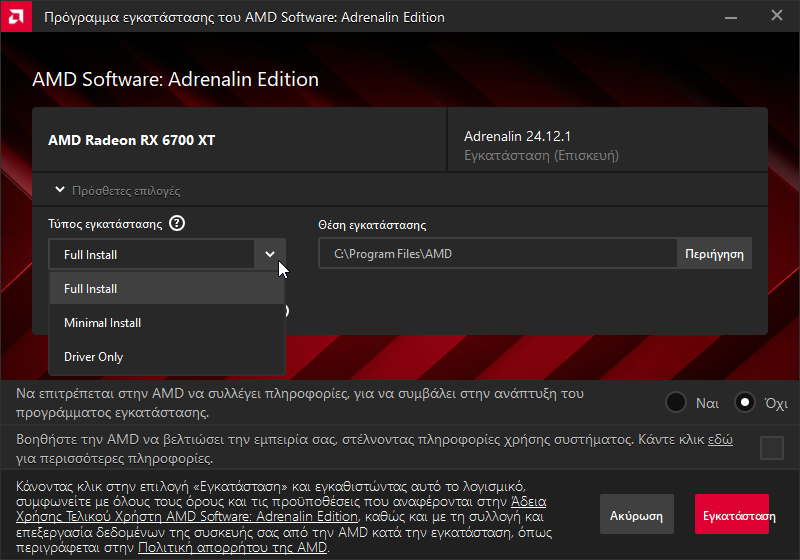Select the Ναι radio button
Screen dimensions: 800x560
pyautogui.click(x=676, y=402)
